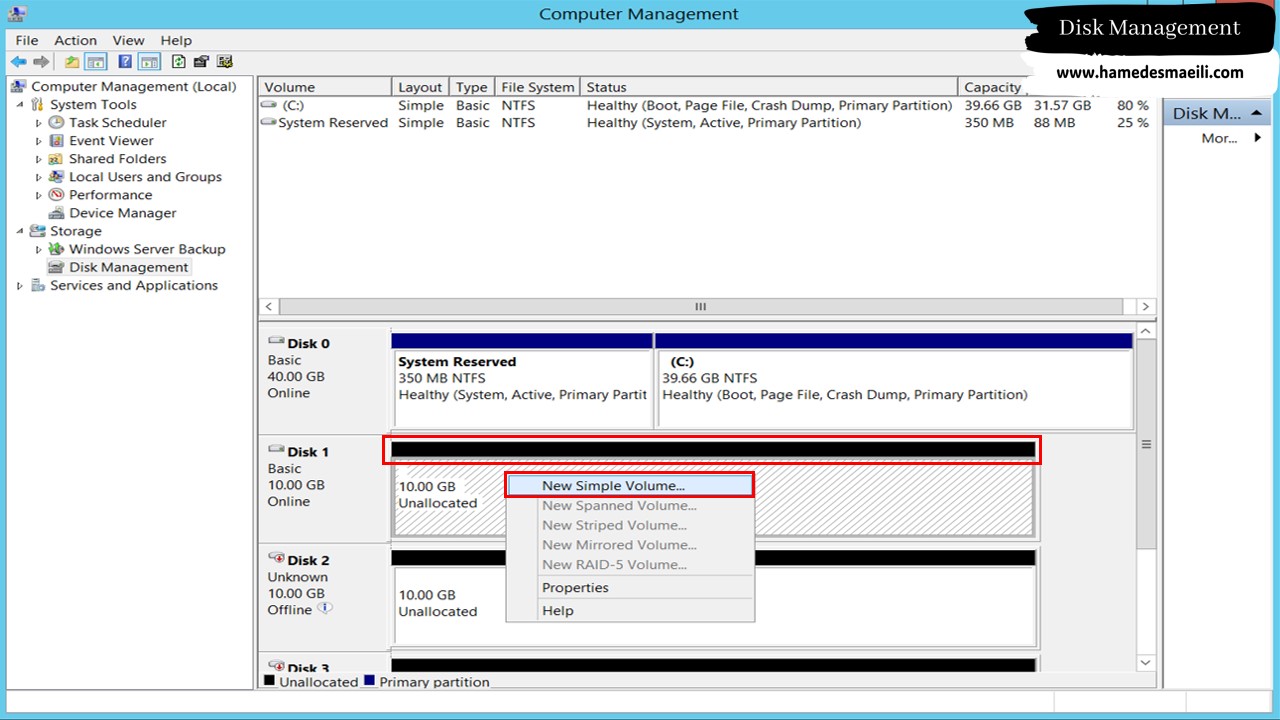Viewport: 1280px width, 720px height.
Task: Click the '80 %' free percentage cell
Action: 1133,105
